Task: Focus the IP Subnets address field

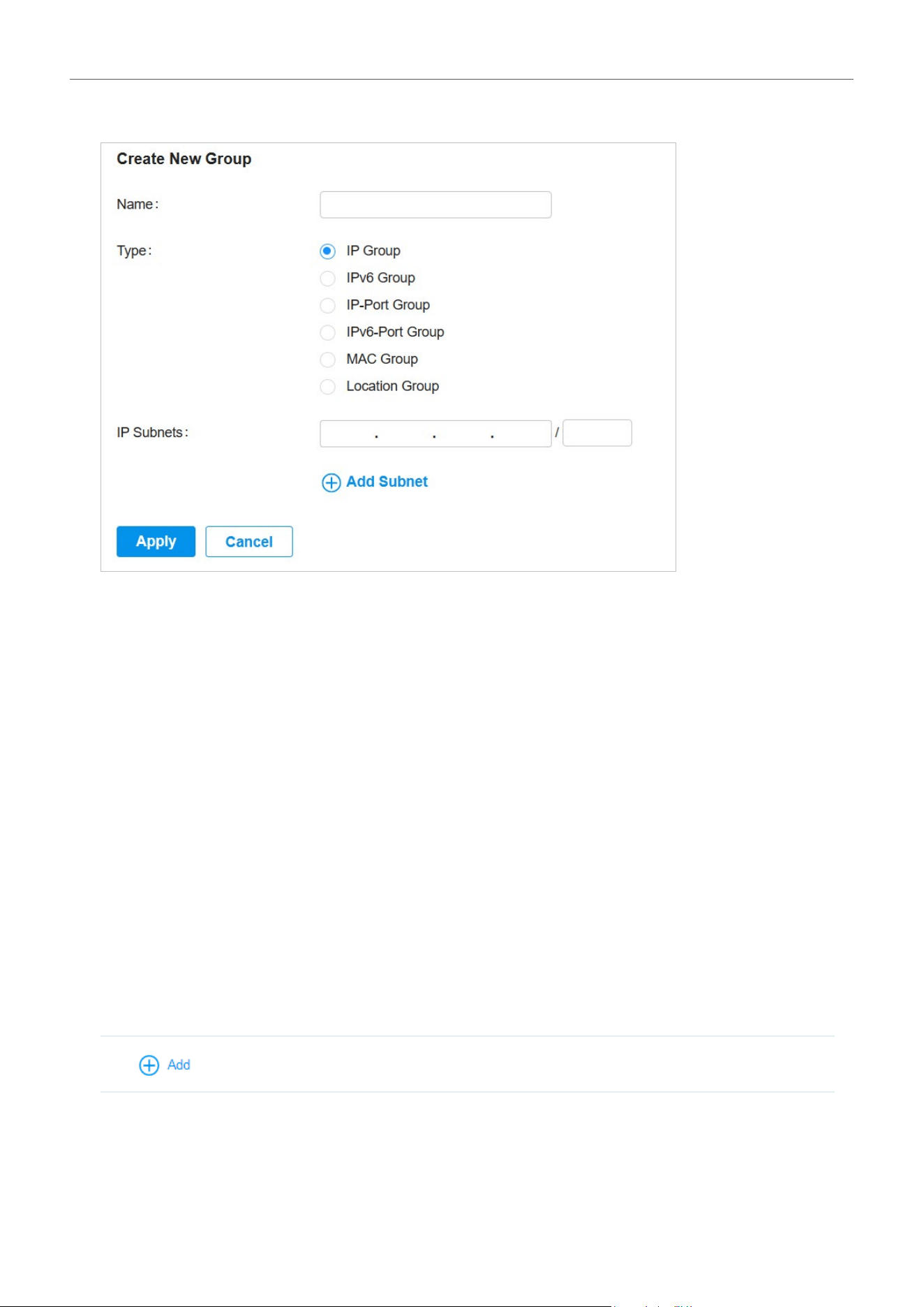Action: (x=435, y=434)
